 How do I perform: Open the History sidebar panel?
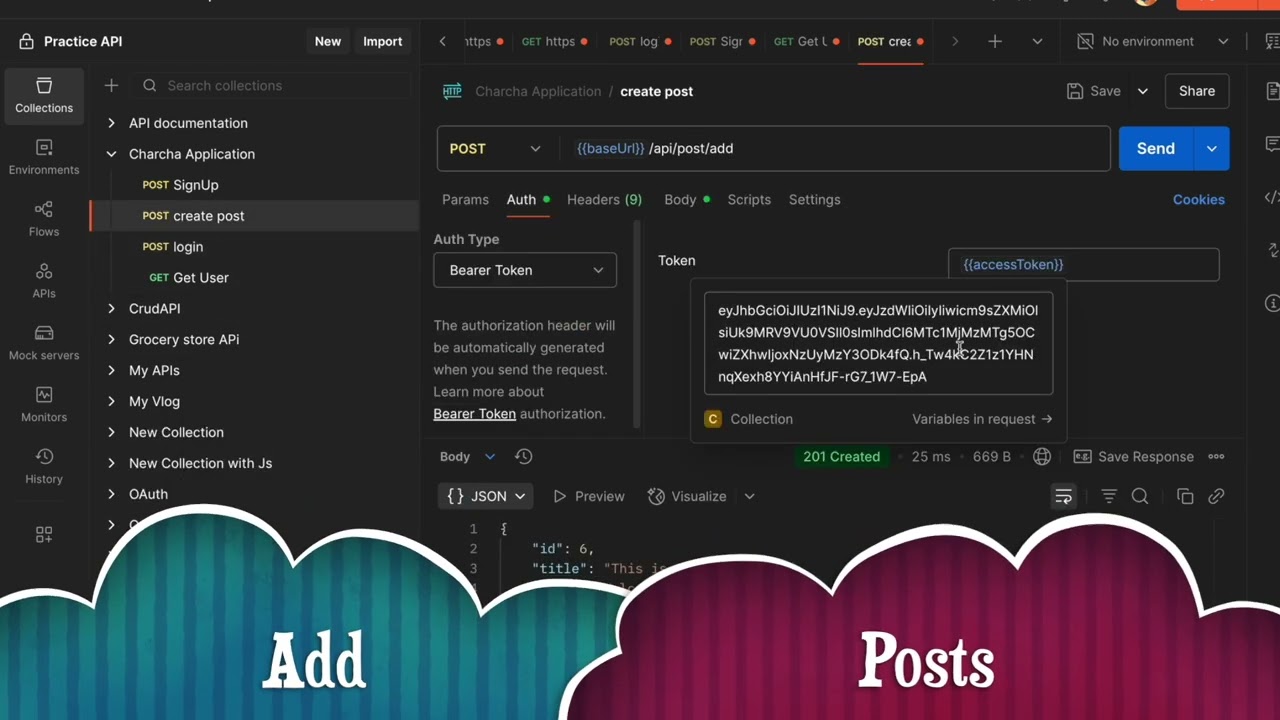tap(44, 467)
